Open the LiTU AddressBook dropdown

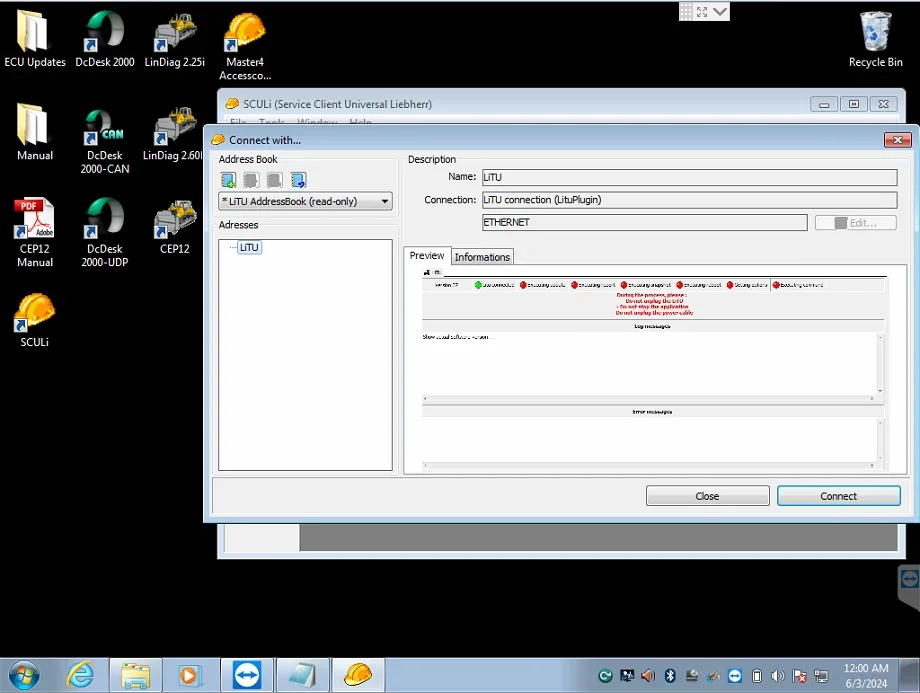pyautogui.click(x=306, y=202)
